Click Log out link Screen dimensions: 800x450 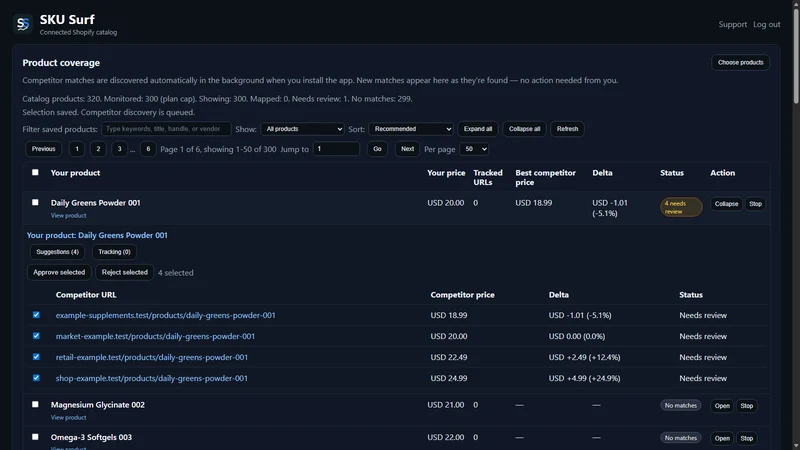[x=766, y=24]
